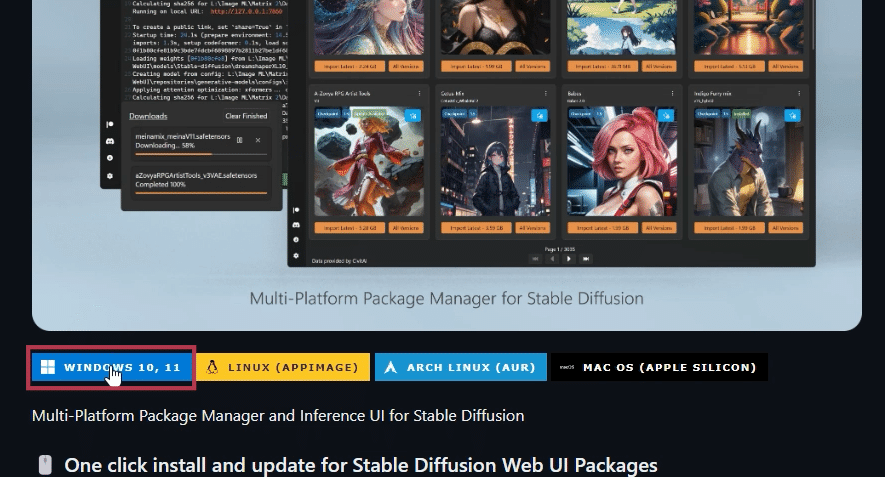Open settings gear in the model browser sidebar
Viewport: 885px width, 477px height.
(296, 255)
